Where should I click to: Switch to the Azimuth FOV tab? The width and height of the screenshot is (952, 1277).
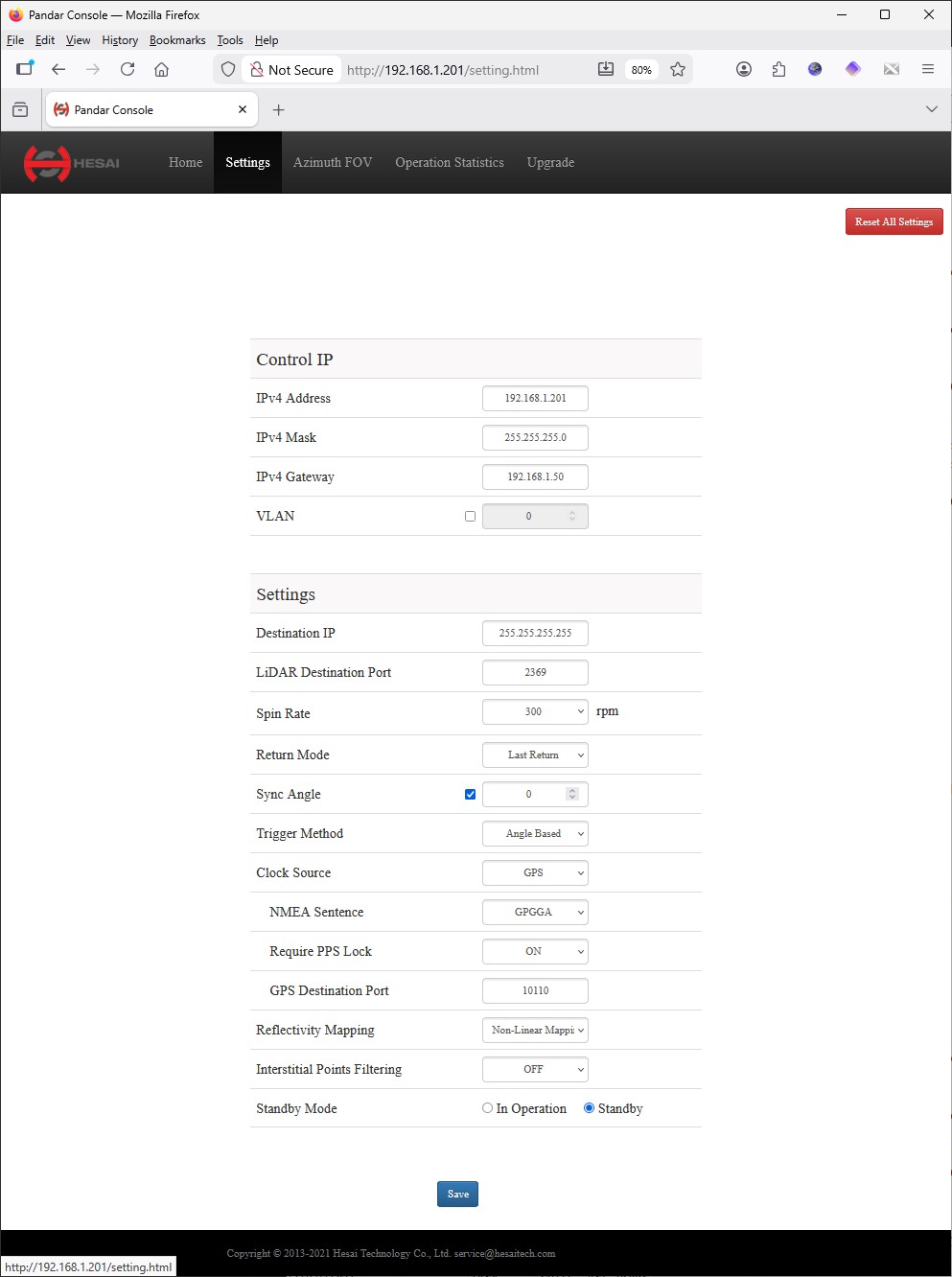(x=333, y=162)
